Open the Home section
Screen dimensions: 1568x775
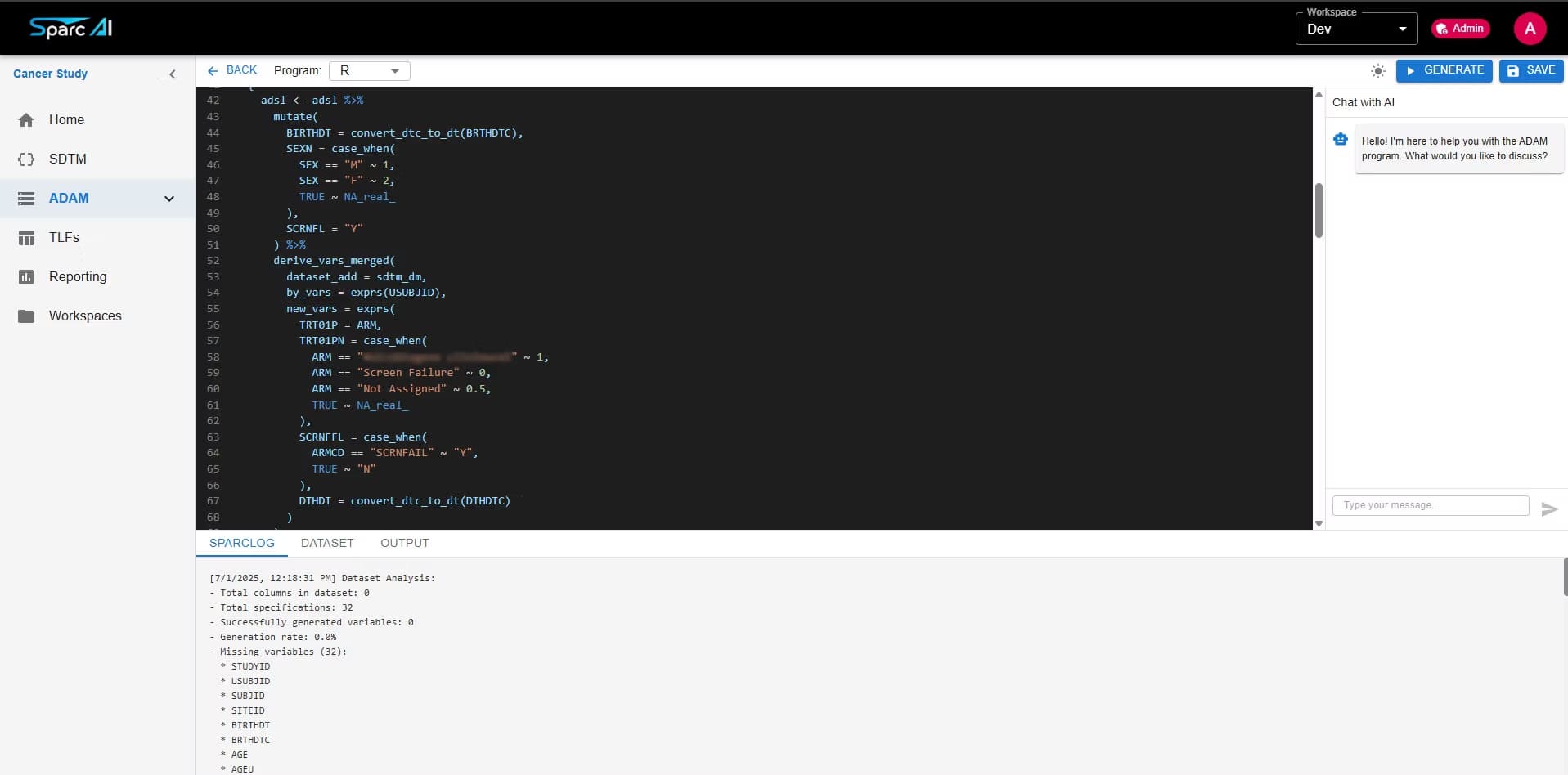tap(66, 119)
